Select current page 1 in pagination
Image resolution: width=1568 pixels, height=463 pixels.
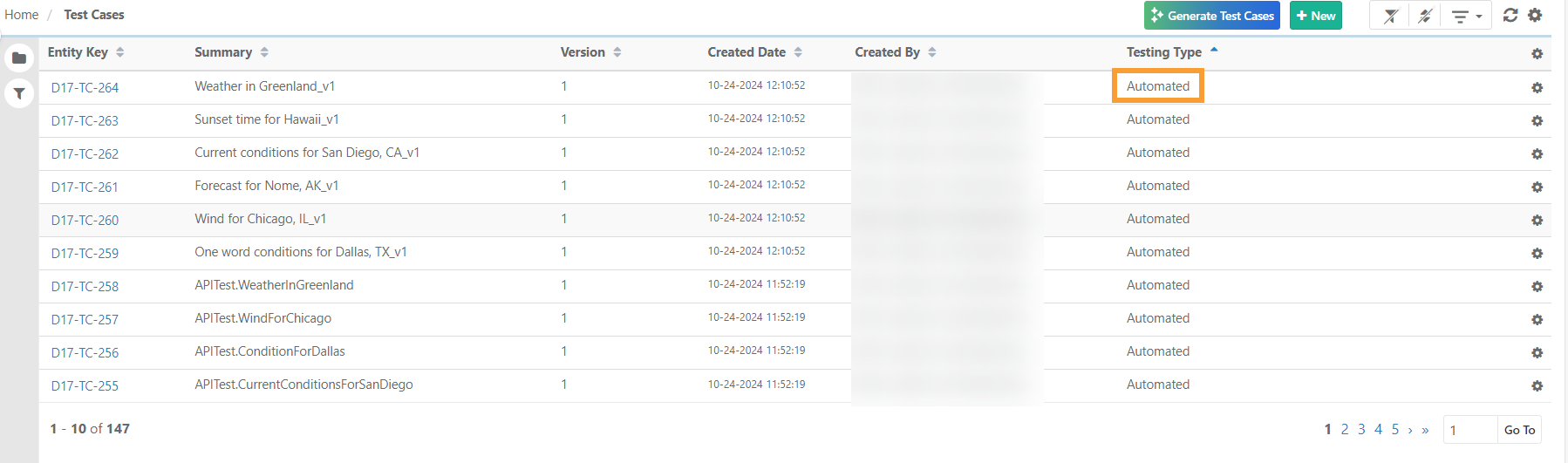1327,429
